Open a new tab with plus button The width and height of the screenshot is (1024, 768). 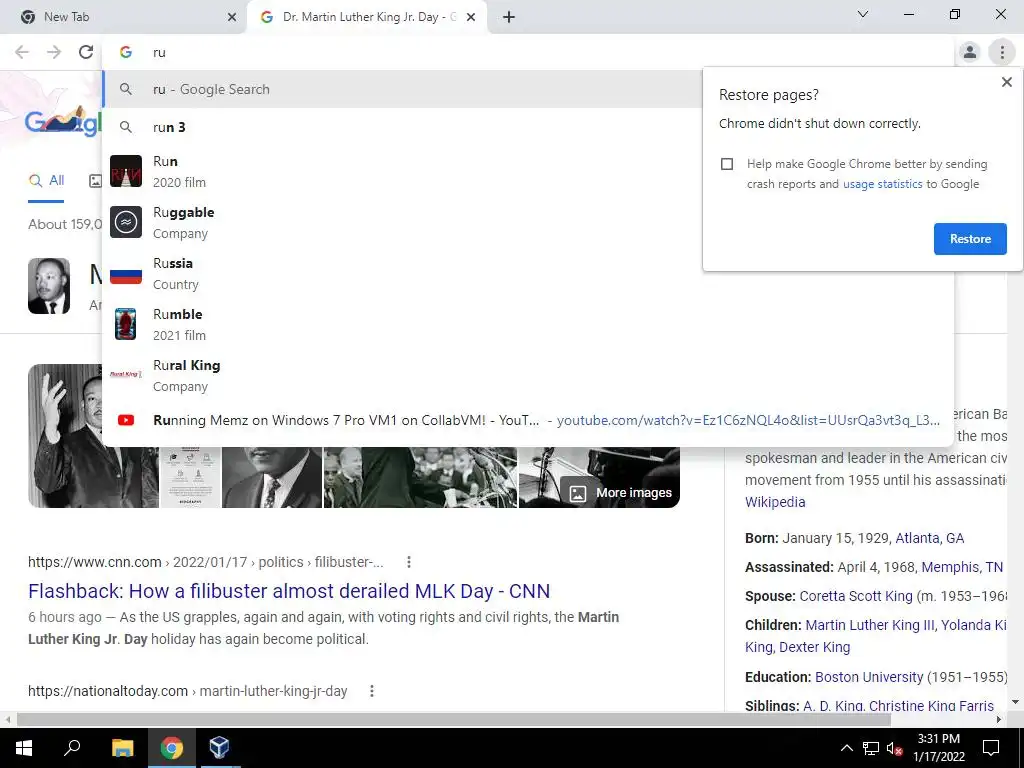point(509,17)
